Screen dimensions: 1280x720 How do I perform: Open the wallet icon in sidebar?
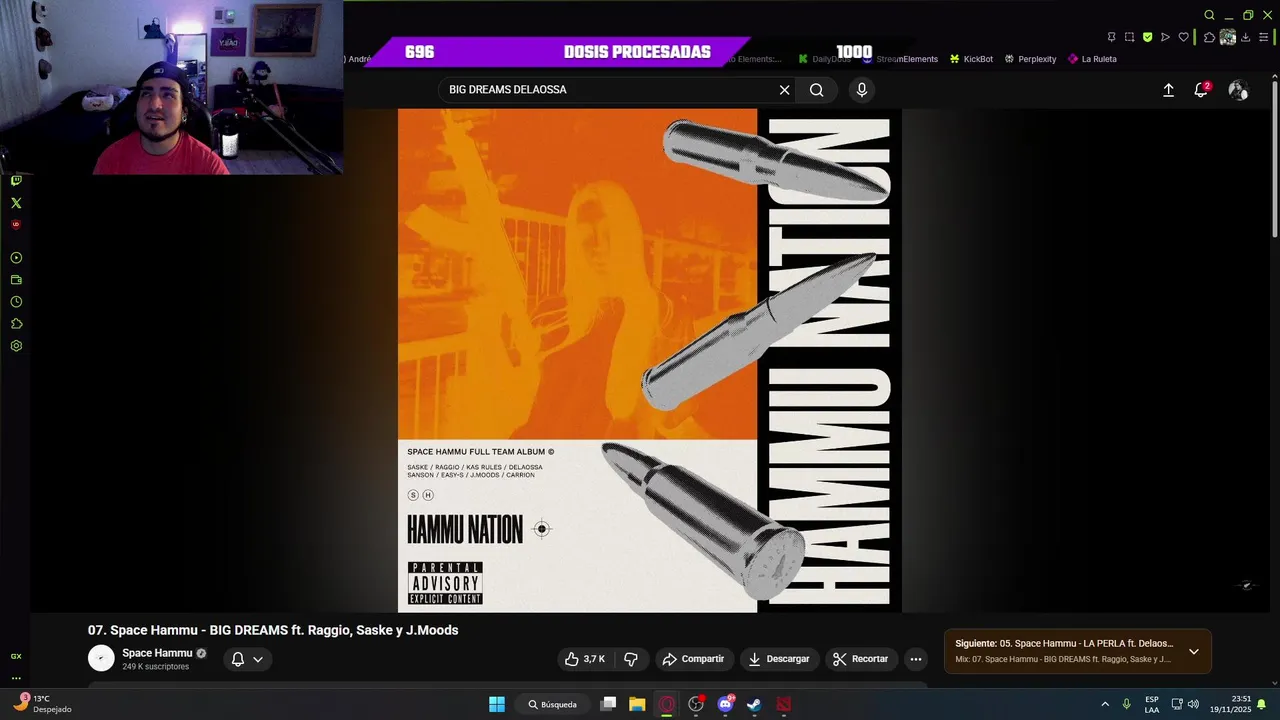pos(16,280)
